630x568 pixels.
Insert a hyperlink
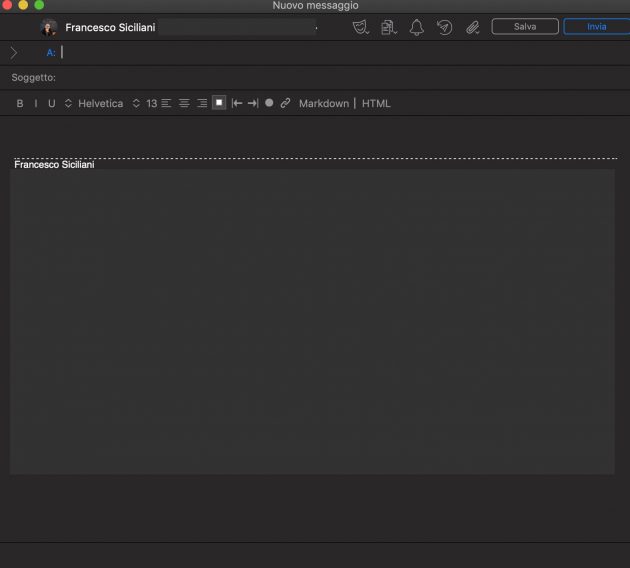tap(285, 103)
